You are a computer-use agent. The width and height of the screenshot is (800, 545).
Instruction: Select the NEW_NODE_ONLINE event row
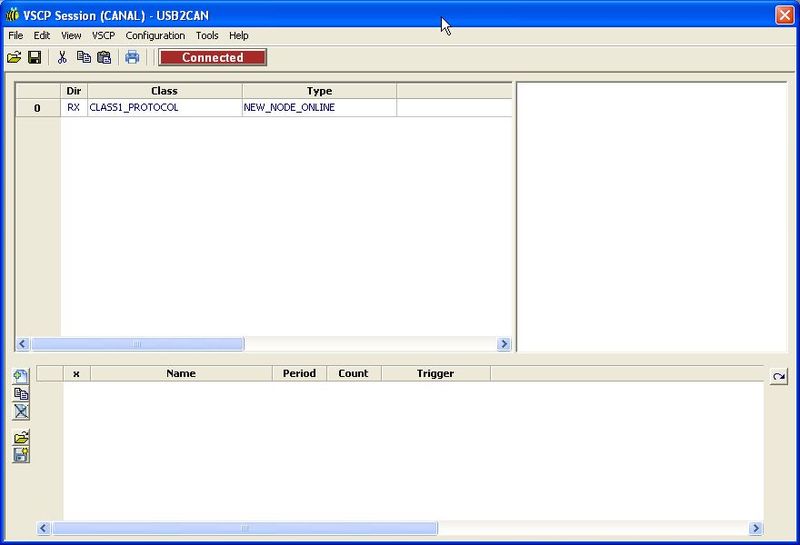pyautogui.click(x=289, y=107)
